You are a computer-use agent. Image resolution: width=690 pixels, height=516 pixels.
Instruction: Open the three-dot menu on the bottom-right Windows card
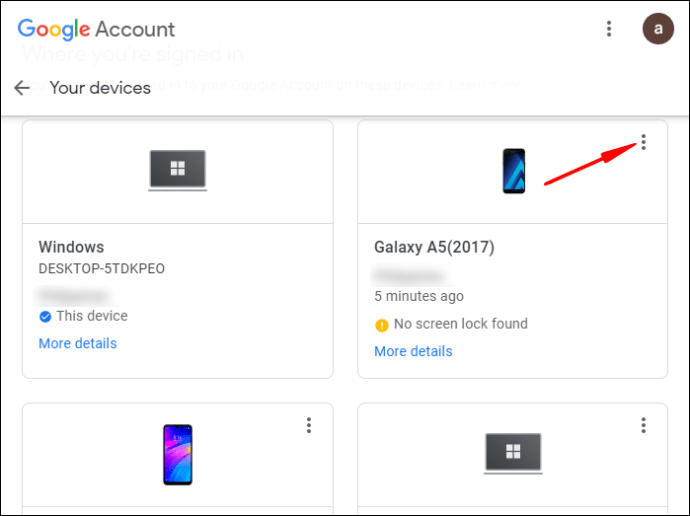pos(644,426)
